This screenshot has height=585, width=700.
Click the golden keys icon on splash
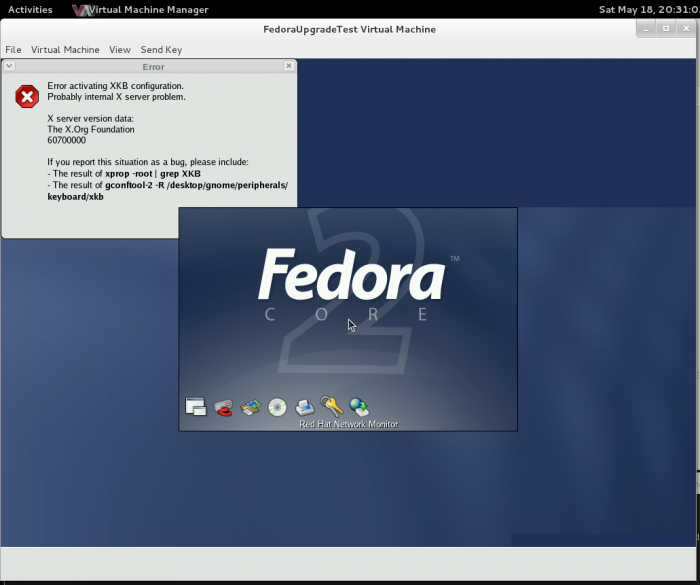(332, 406)
